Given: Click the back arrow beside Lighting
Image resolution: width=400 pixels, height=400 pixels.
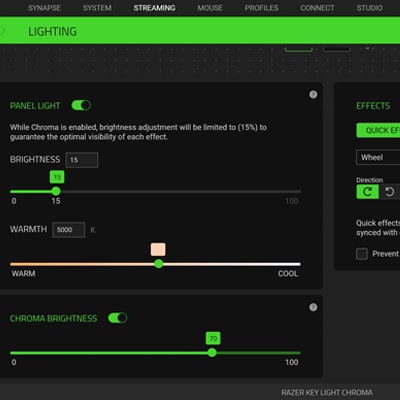Looking at the screenshot, I should point(3,31).
